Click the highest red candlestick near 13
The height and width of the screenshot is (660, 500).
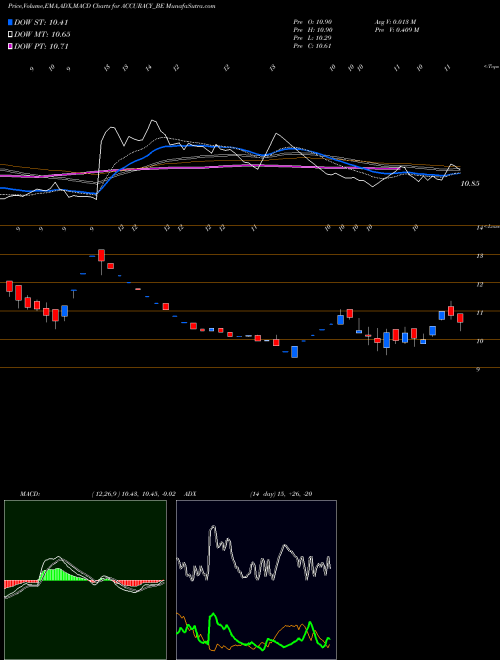[101, 255]
